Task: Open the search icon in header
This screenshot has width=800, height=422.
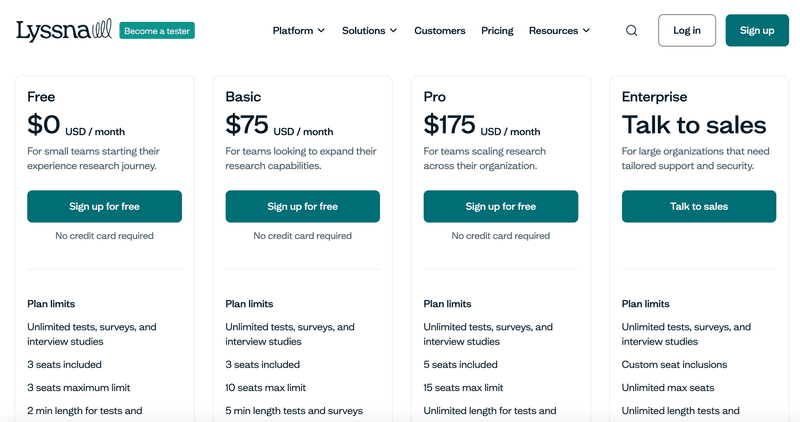Action: click(x=631, y=30)
